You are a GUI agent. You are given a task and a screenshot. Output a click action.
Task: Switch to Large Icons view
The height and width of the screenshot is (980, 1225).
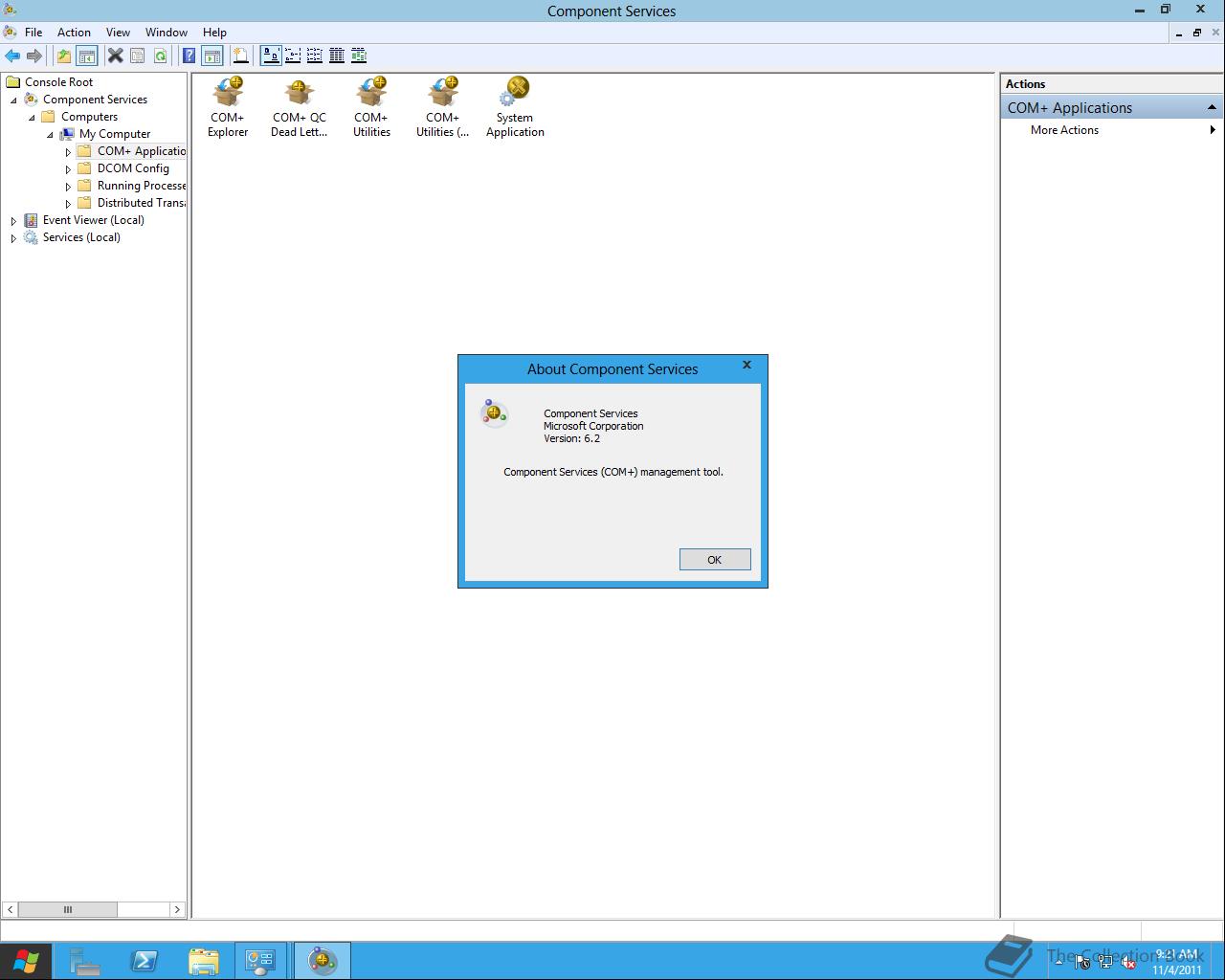coord(271,56)
